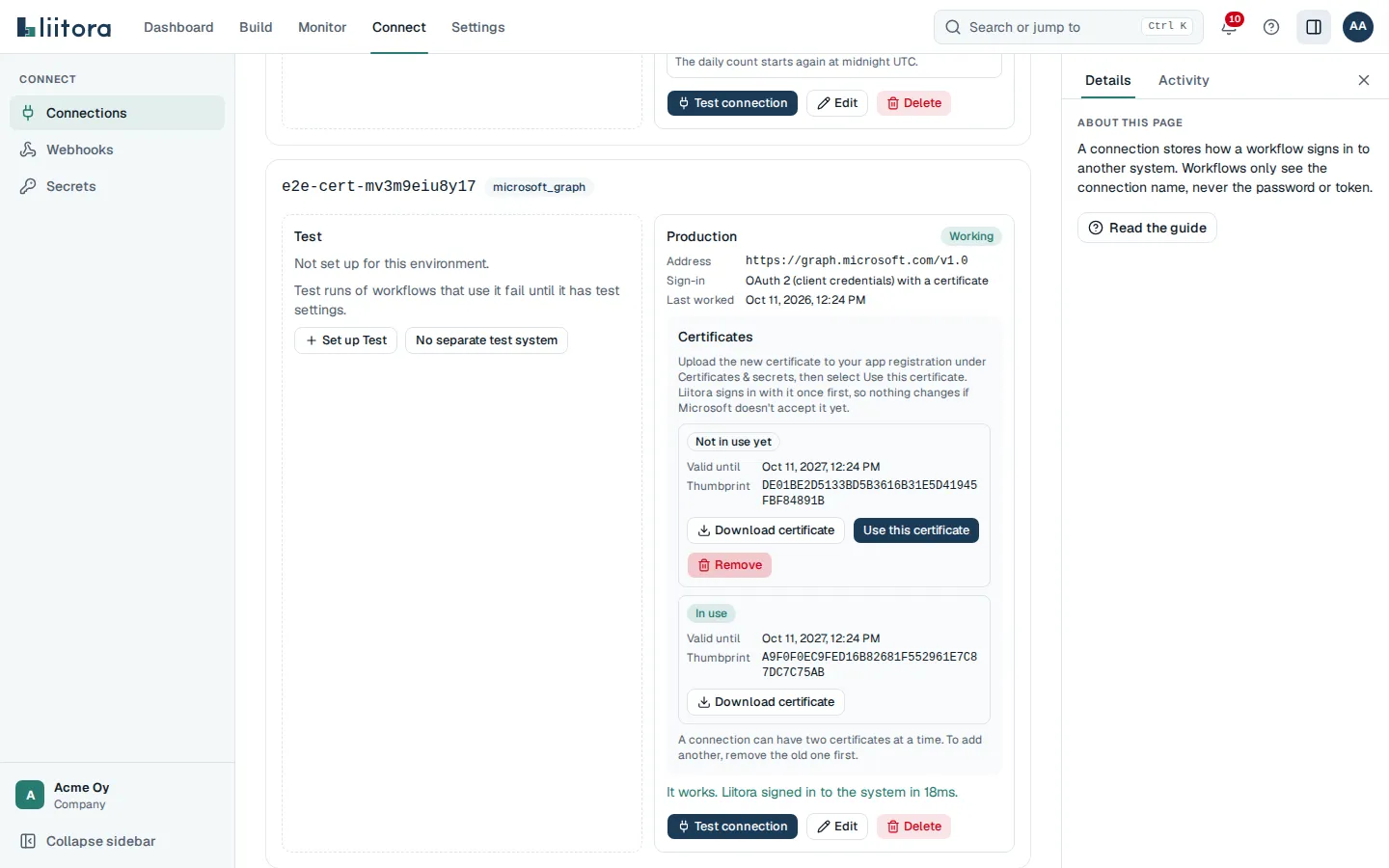Open the Monitor menu item
The width and height of the screenshot is (1389, 868).
[322, 27]
